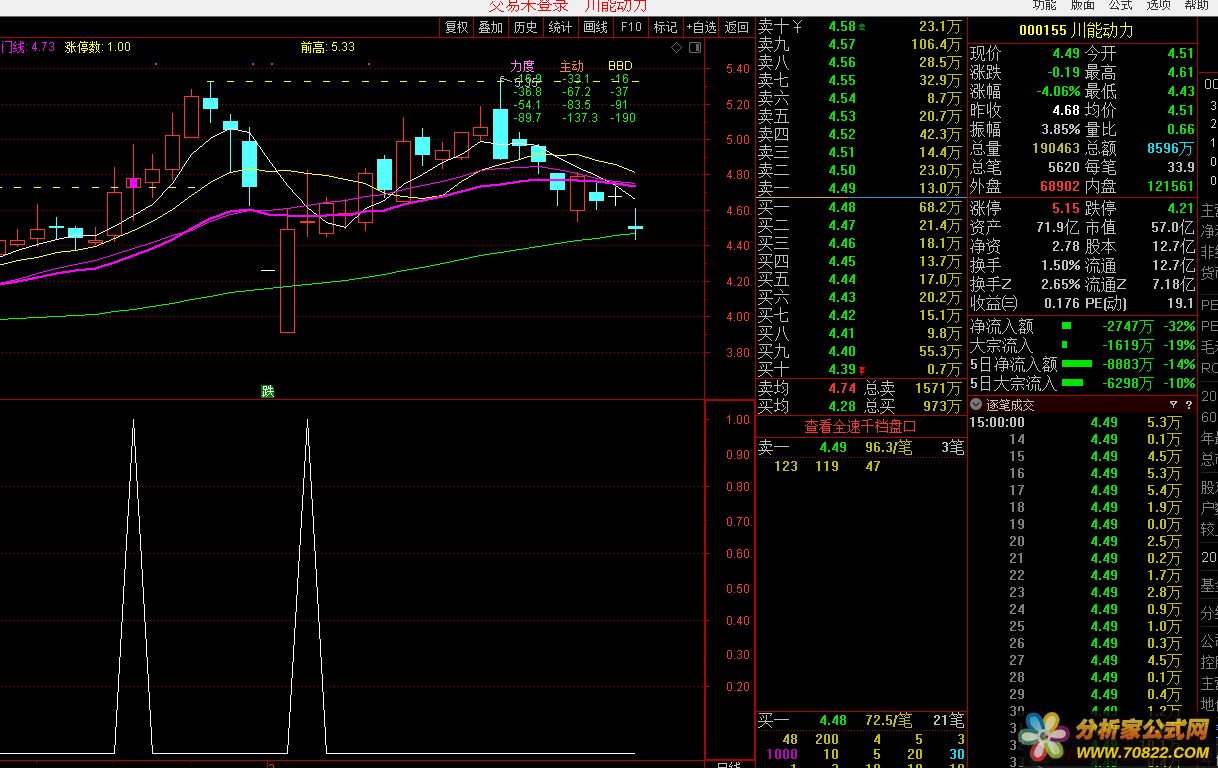Click the 叠加 overlay toolbar button

490,27
